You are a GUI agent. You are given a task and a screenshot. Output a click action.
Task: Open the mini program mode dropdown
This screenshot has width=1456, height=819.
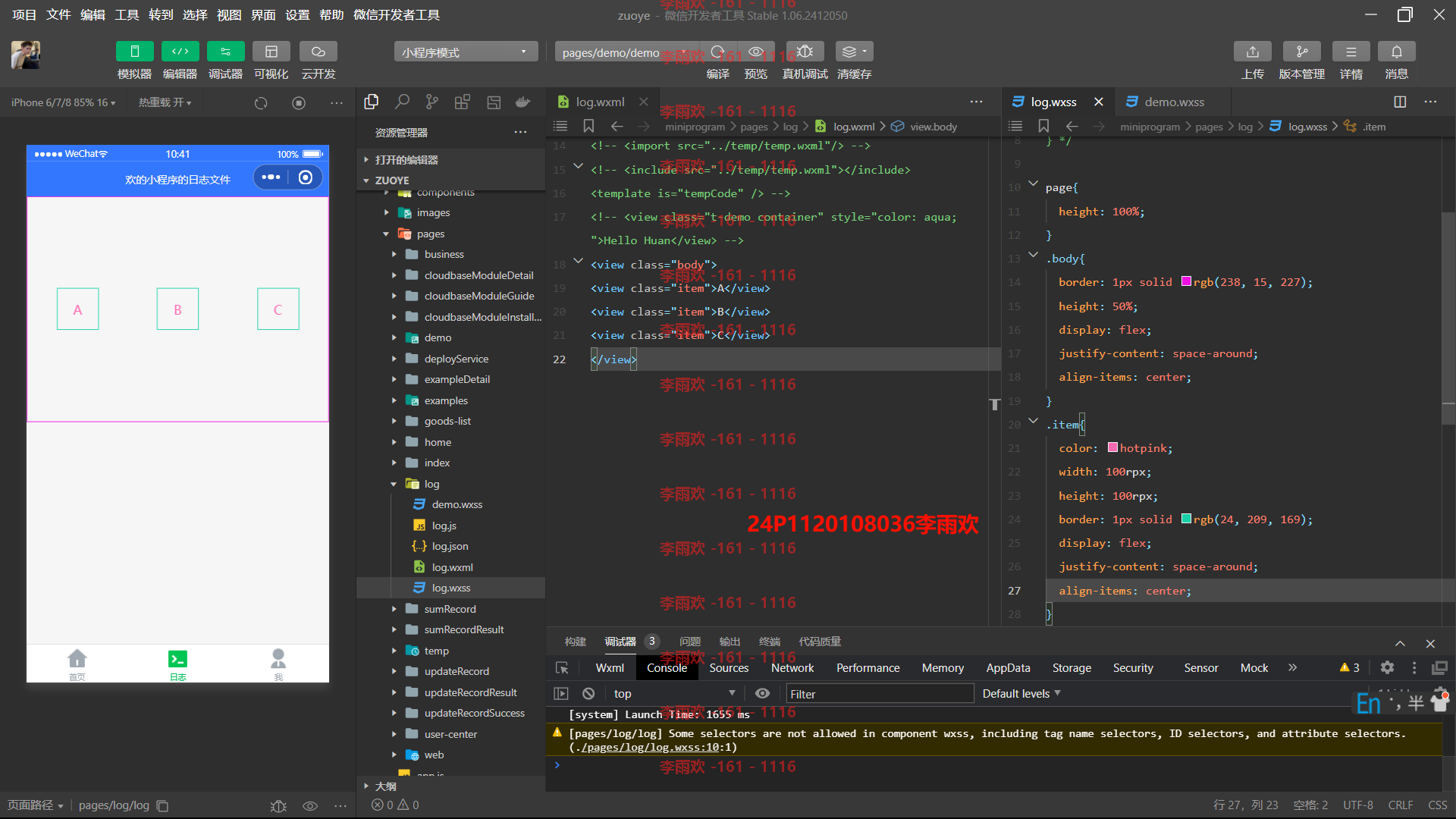466,52
